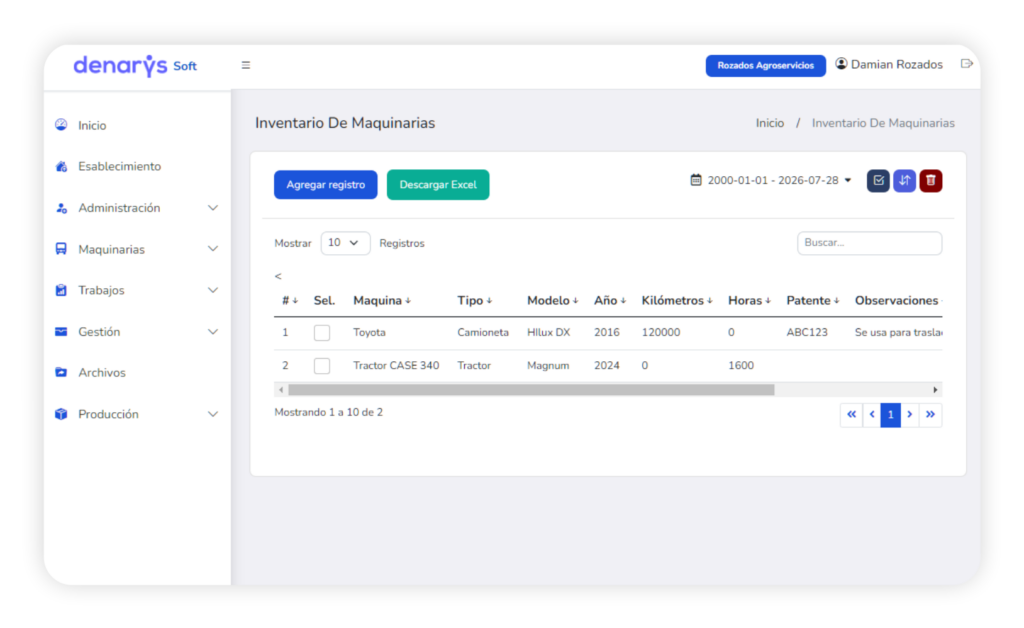
Task: Click the Magnum model cell
Action: click(x=548, y=366)
